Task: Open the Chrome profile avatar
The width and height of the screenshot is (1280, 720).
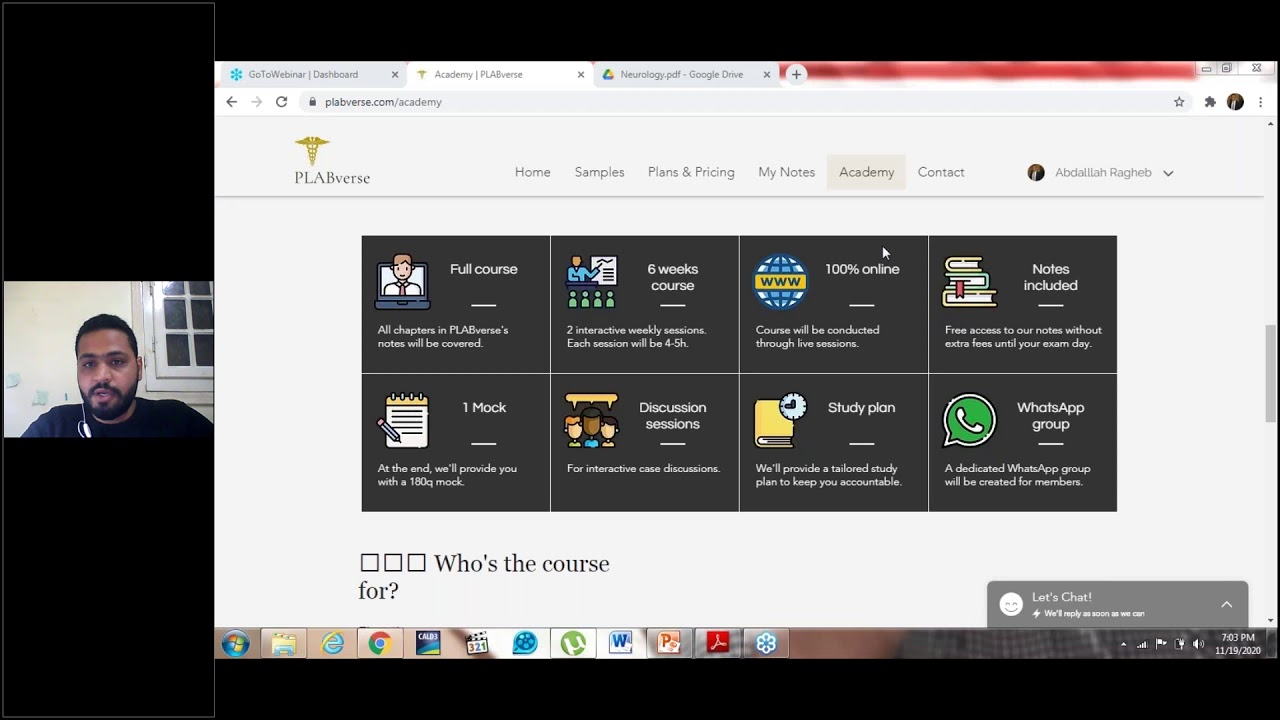Action: click(x=1235, y=102)
